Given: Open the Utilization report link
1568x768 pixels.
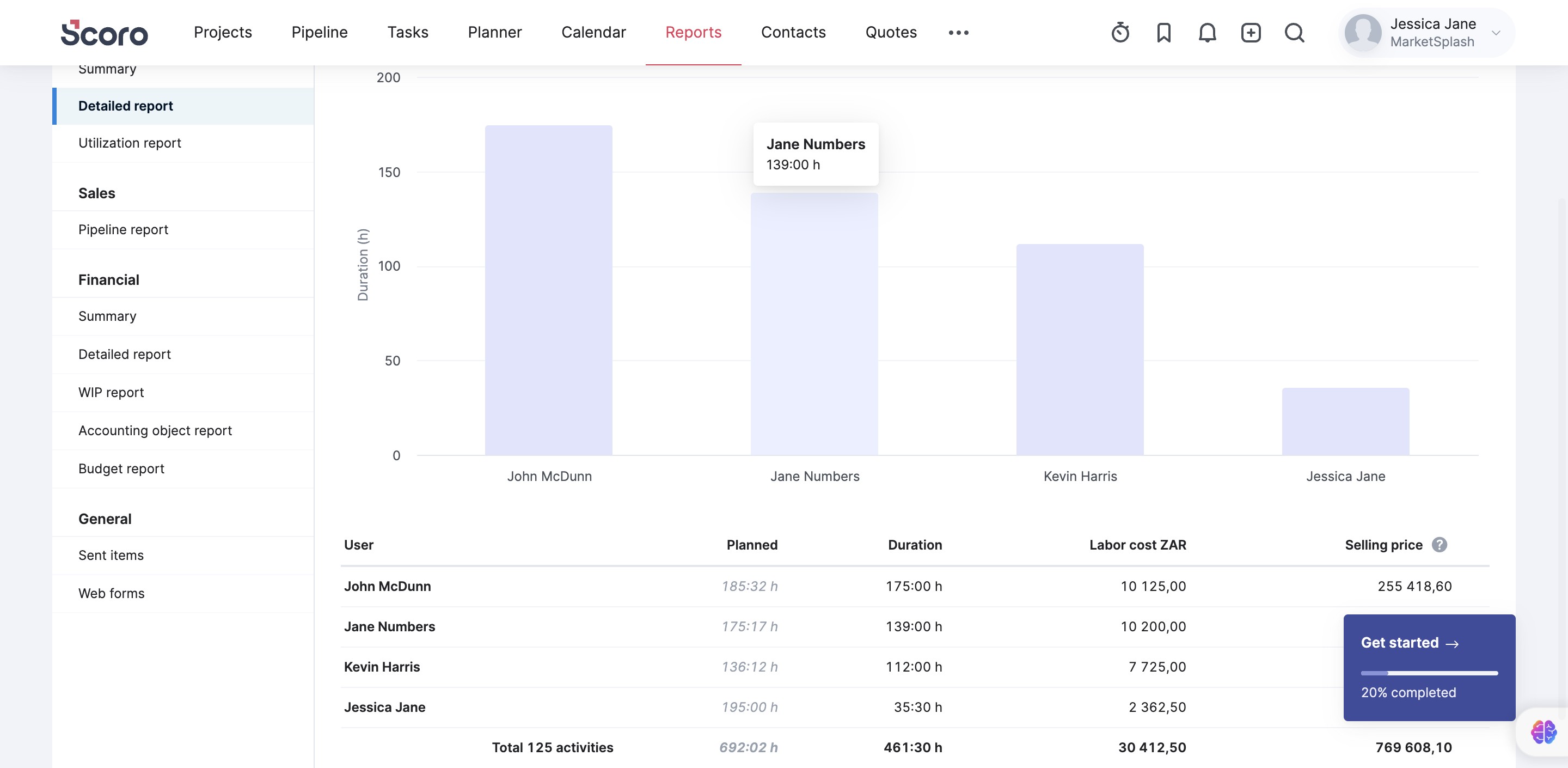Looking at the screenshot, I should pos(130,143).
